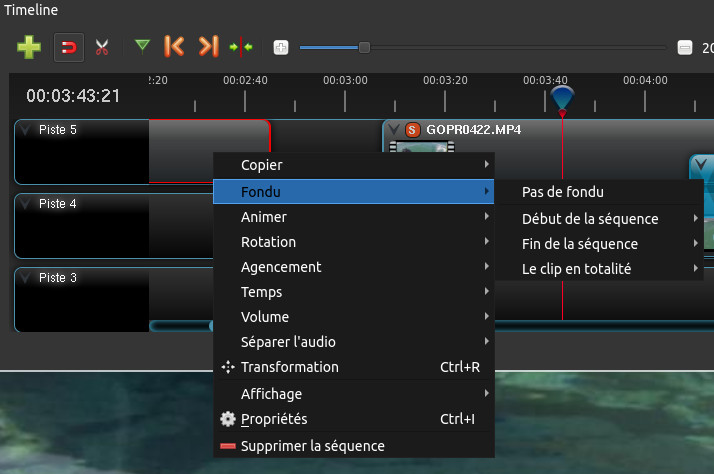Jump to the previous marker
Image resolution: width=714 pixels, height=474 pixels.
174,46
